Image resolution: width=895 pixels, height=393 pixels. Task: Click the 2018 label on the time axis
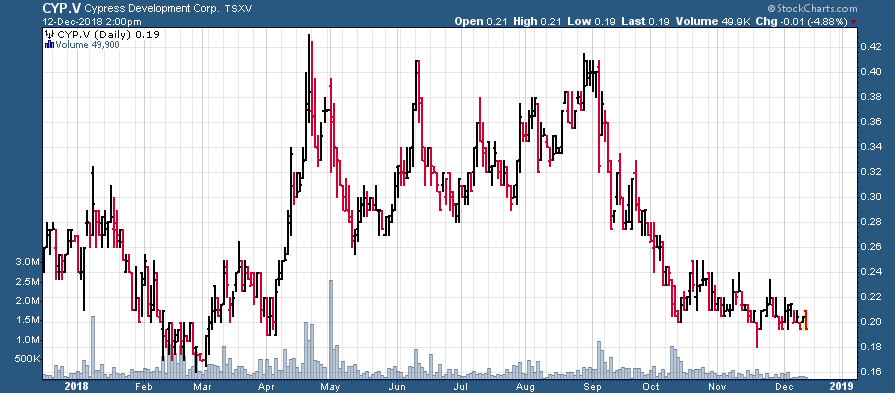tap(77, 386)
